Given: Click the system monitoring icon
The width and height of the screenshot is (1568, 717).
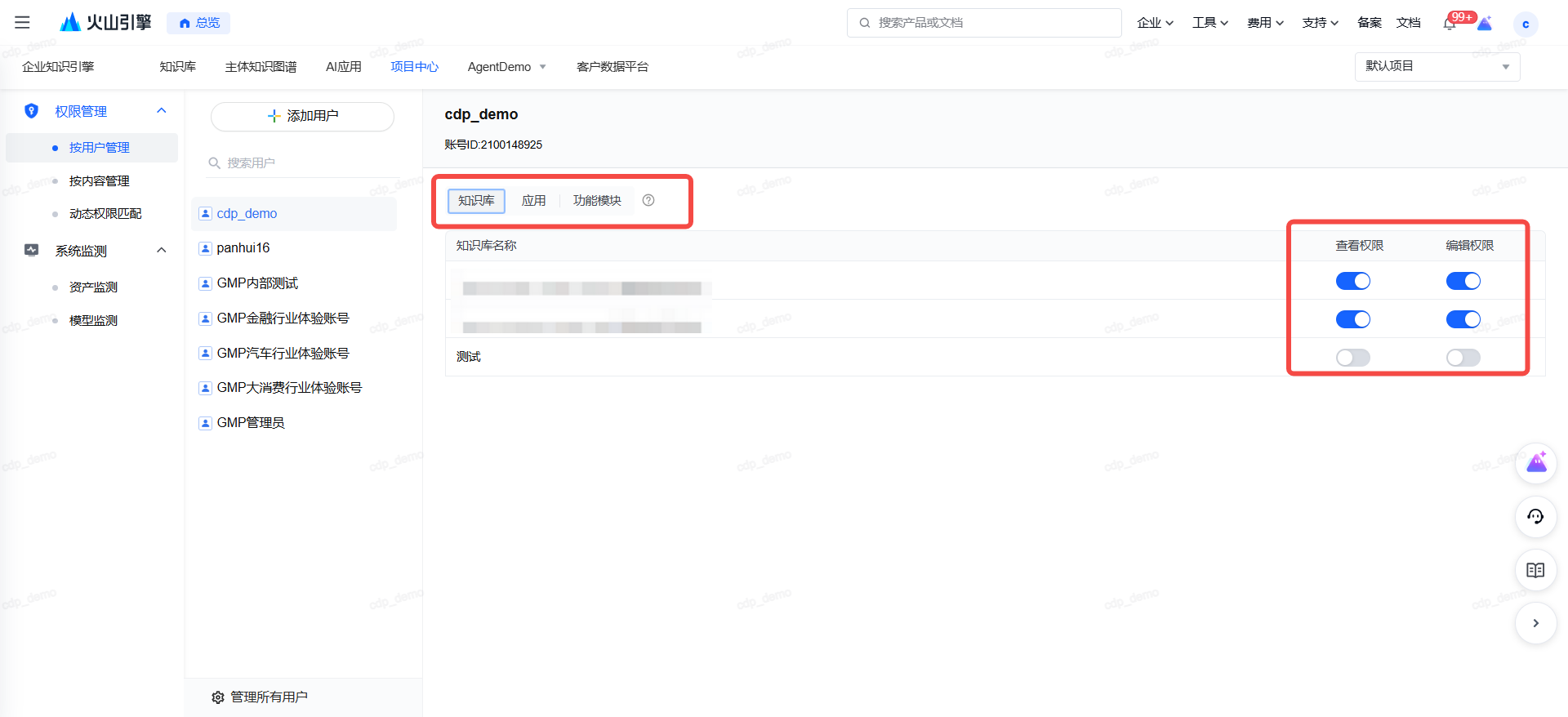Looking at the screenshot, I should (32, 251).
